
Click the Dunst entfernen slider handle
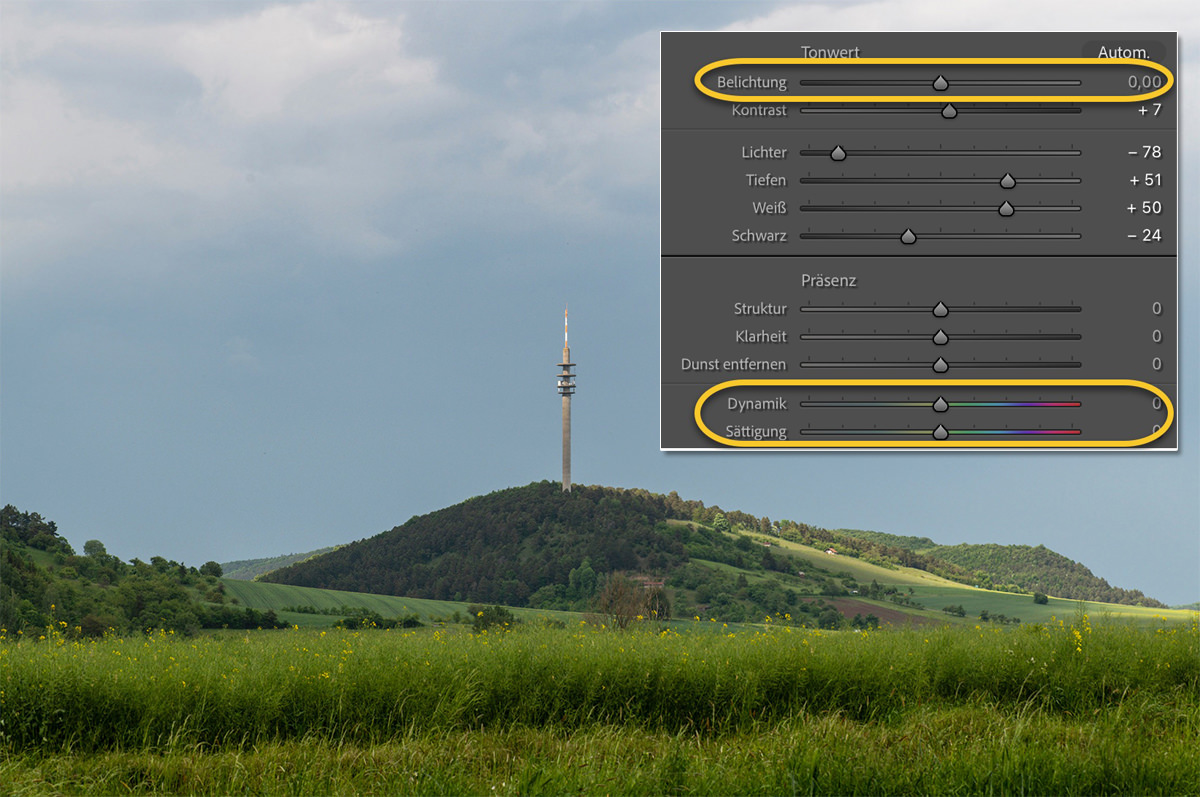click(x=940, y=366)
